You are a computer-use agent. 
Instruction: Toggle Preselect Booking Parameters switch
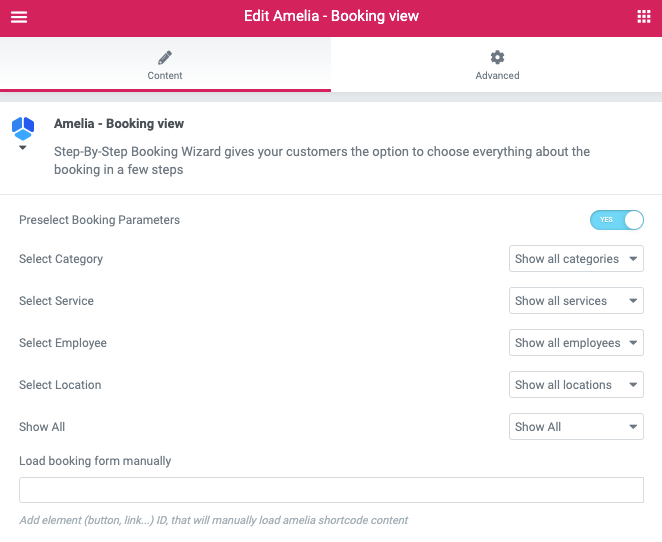616,220
